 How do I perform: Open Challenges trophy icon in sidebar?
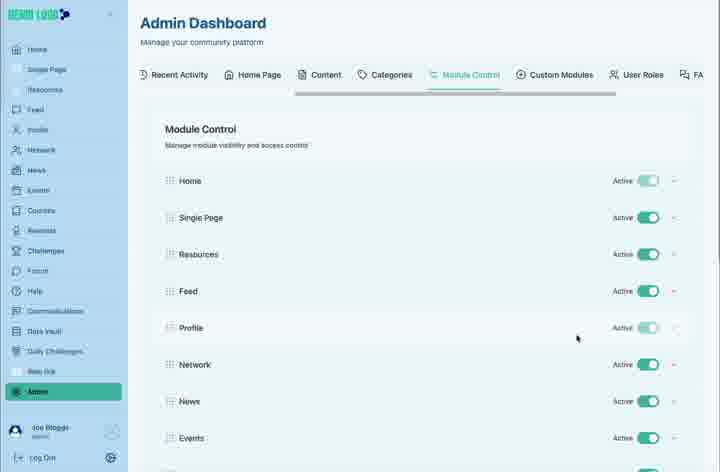click(x=17, y=251)
